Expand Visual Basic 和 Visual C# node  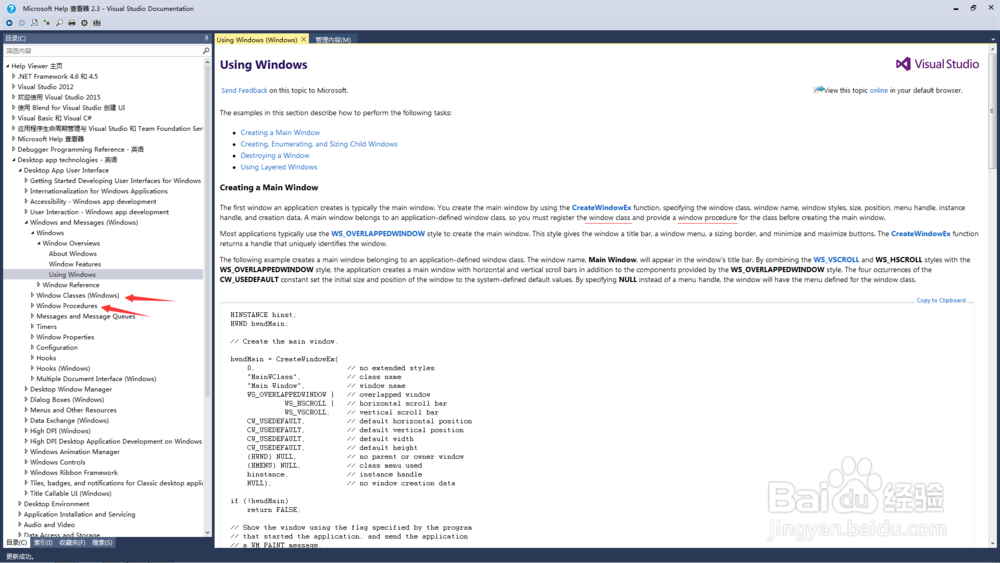click(x=13, y=118)
